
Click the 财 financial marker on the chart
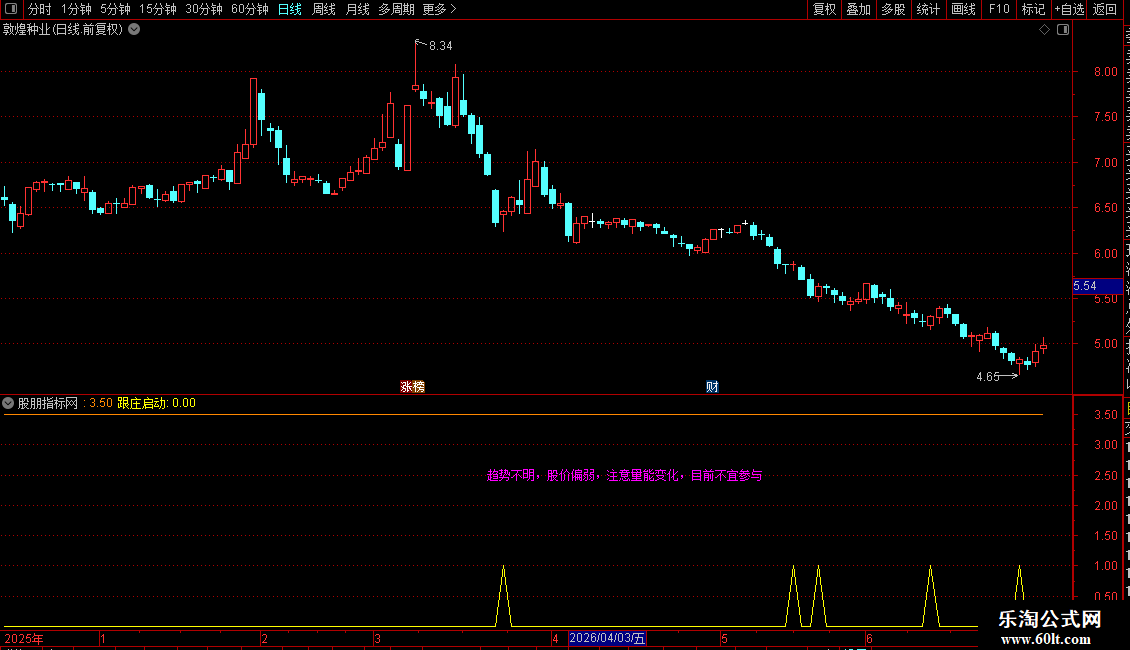pos(712,387)
